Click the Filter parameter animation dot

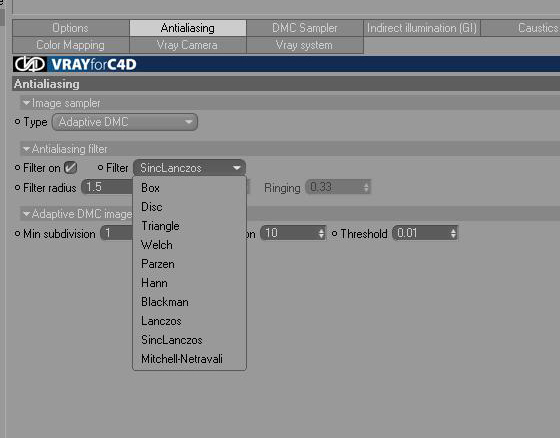(x=100, y=168)
